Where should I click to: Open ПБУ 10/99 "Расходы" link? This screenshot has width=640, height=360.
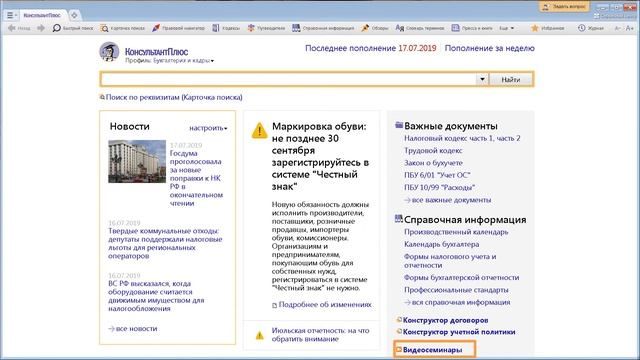(x=440, y=188)
